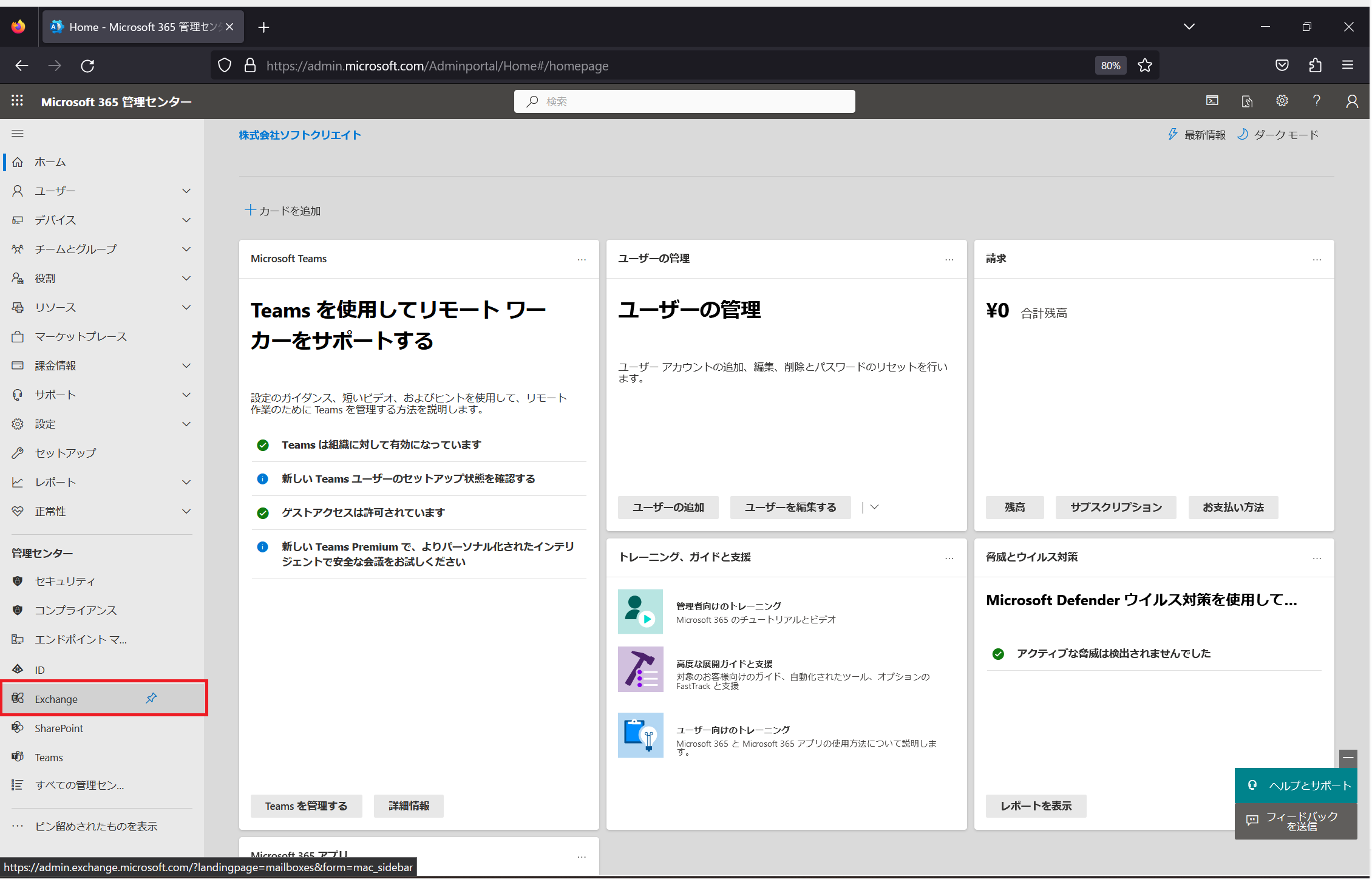The height and width of the screenshot is (879, 1372).
Task: Open the mobile app download icon
Action: (x=1247, y=101)
